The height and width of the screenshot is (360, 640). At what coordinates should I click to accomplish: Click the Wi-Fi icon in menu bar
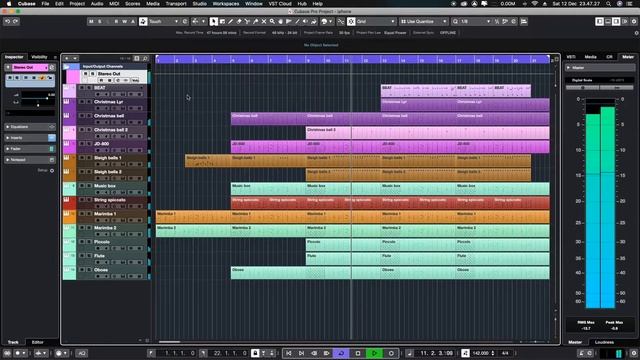(x=535, y=4)
